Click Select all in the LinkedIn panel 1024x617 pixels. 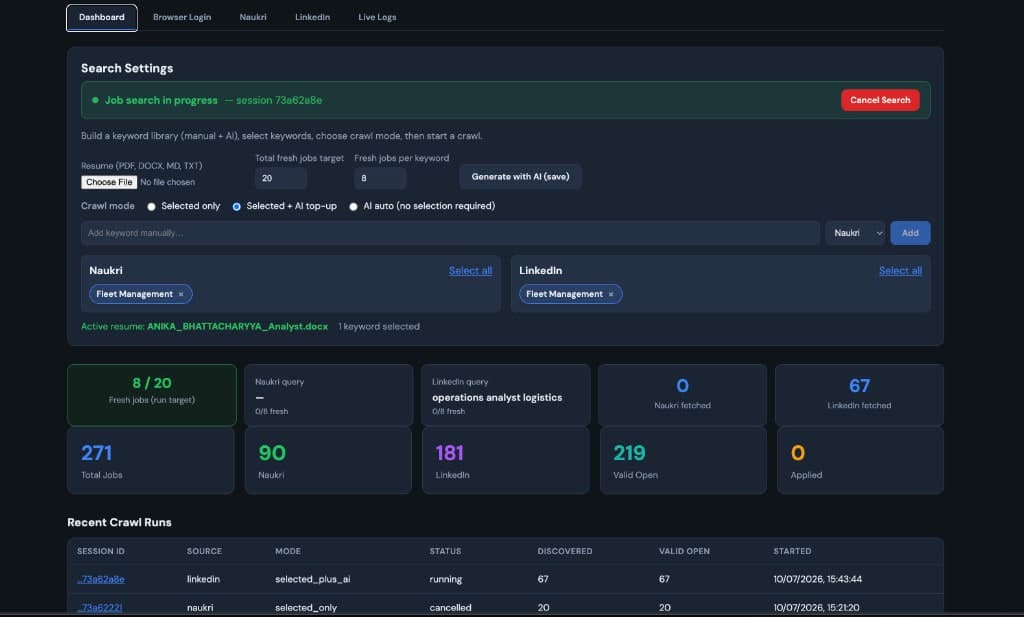click(x=900, y=270)
